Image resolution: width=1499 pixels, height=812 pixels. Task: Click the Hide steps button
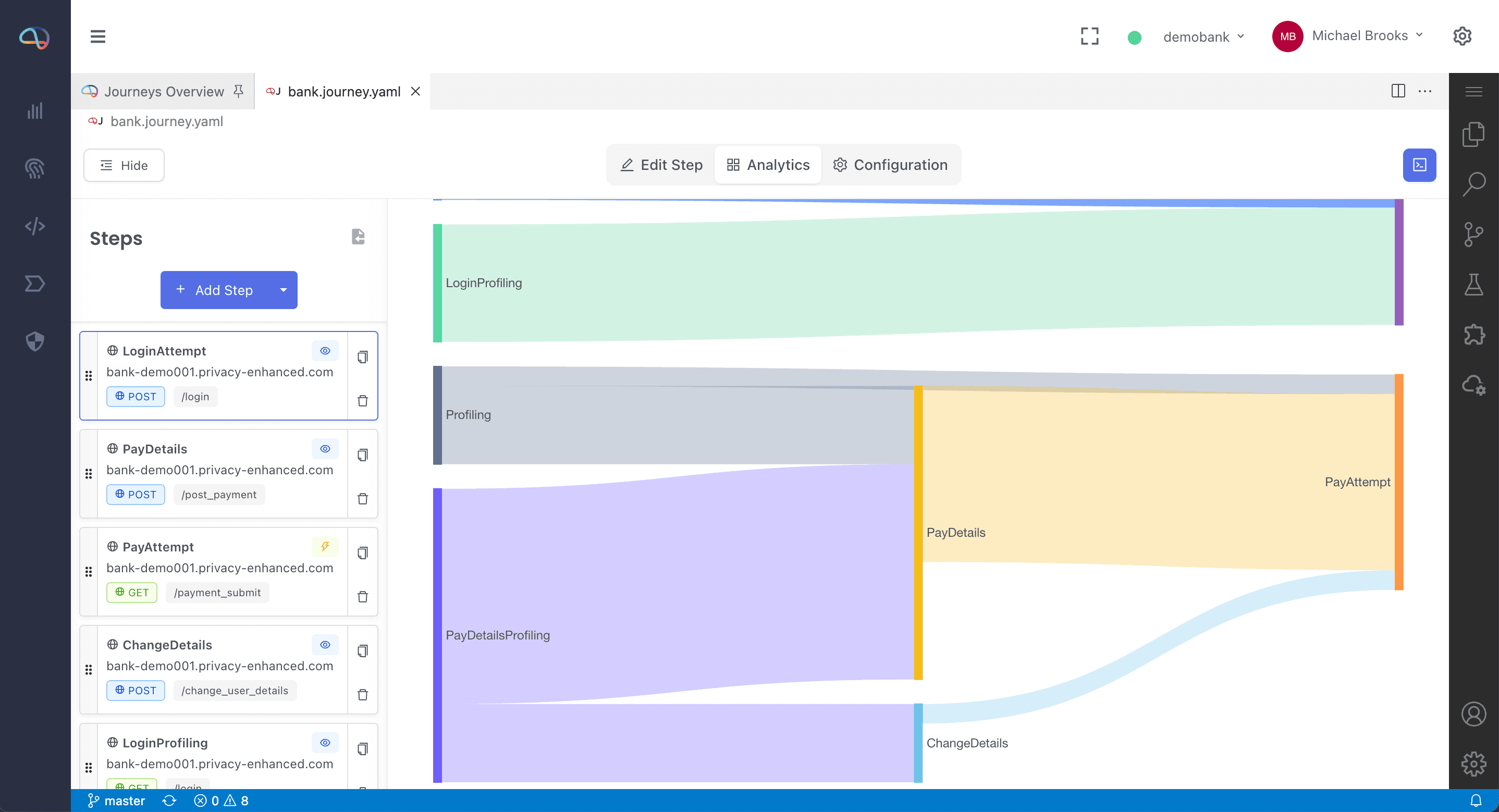[124, 165]
